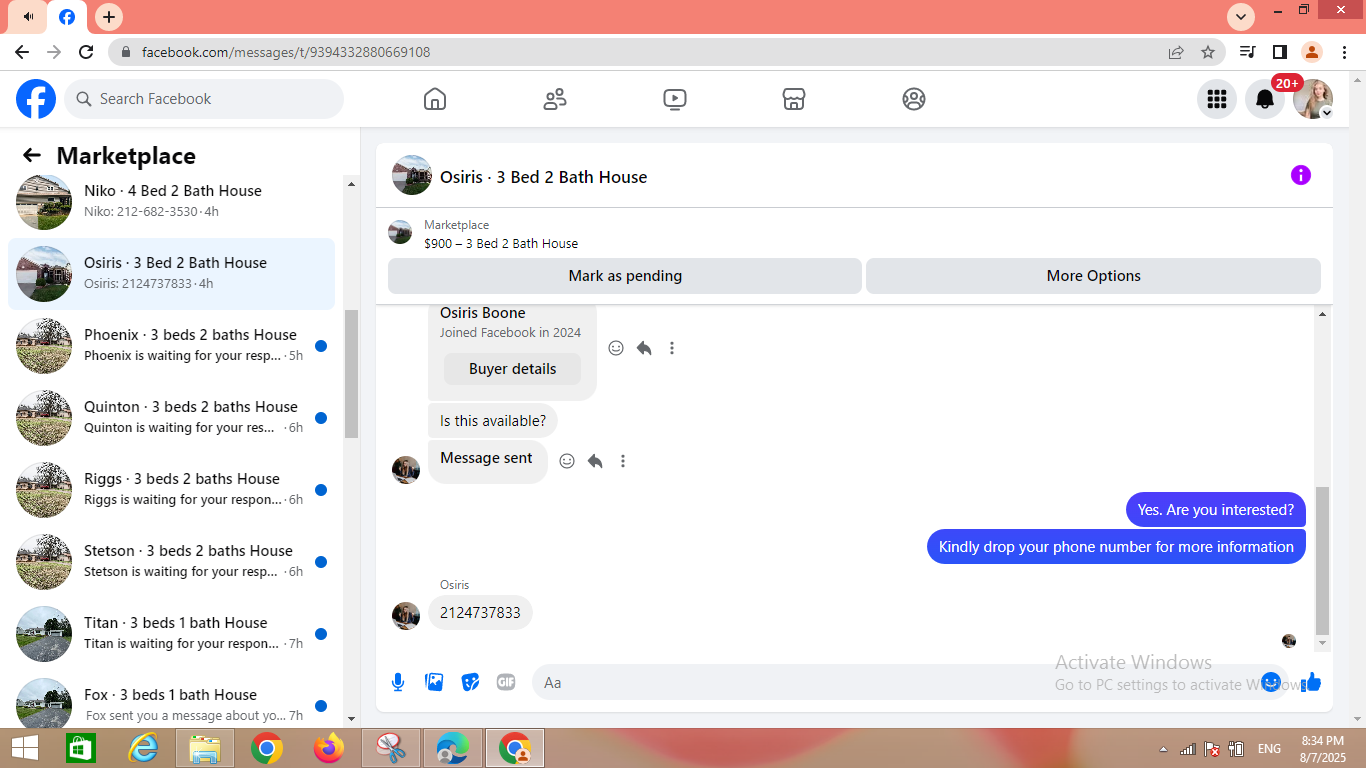Viewport: 1366px width, 768px height.
Task: React to the 'Message sent' bubble
Action: (567, 461)
